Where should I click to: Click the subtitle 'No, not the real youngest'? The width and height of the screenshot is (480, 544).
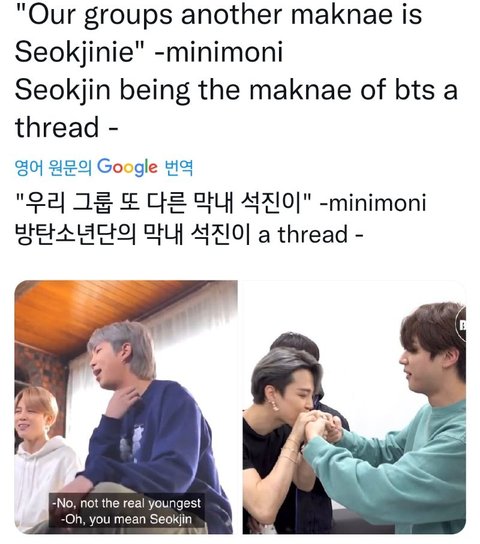pos(127,503)
